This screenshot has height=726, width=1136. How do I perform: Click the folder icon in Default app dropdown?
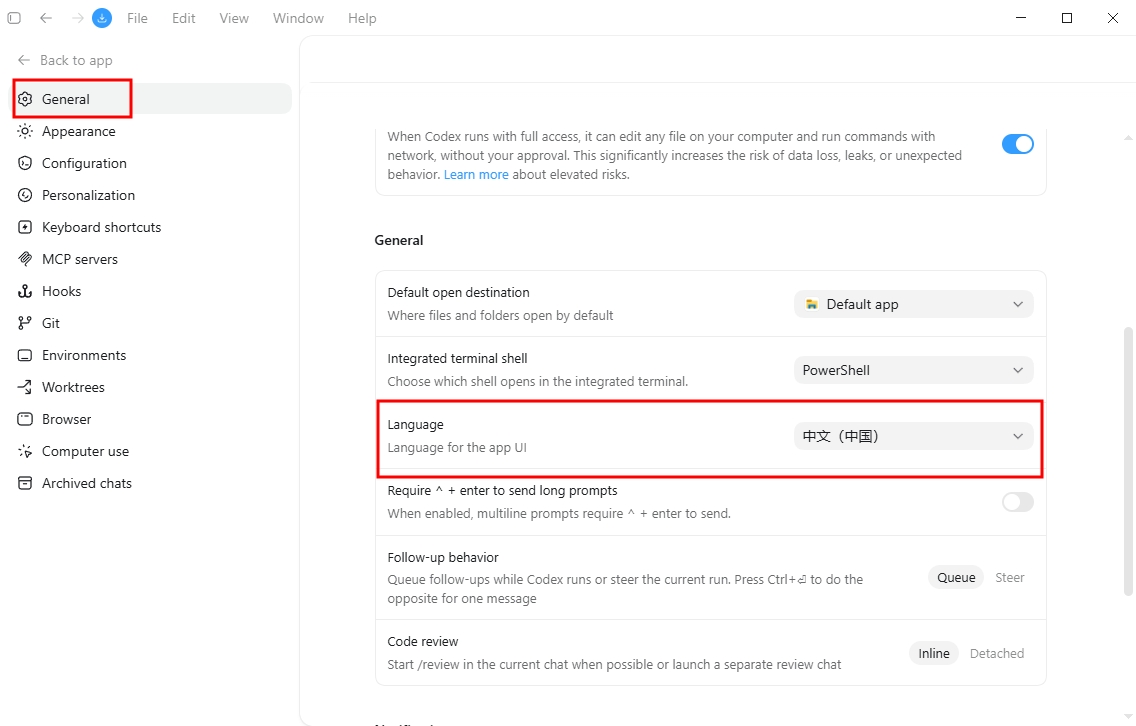(811, 304)
